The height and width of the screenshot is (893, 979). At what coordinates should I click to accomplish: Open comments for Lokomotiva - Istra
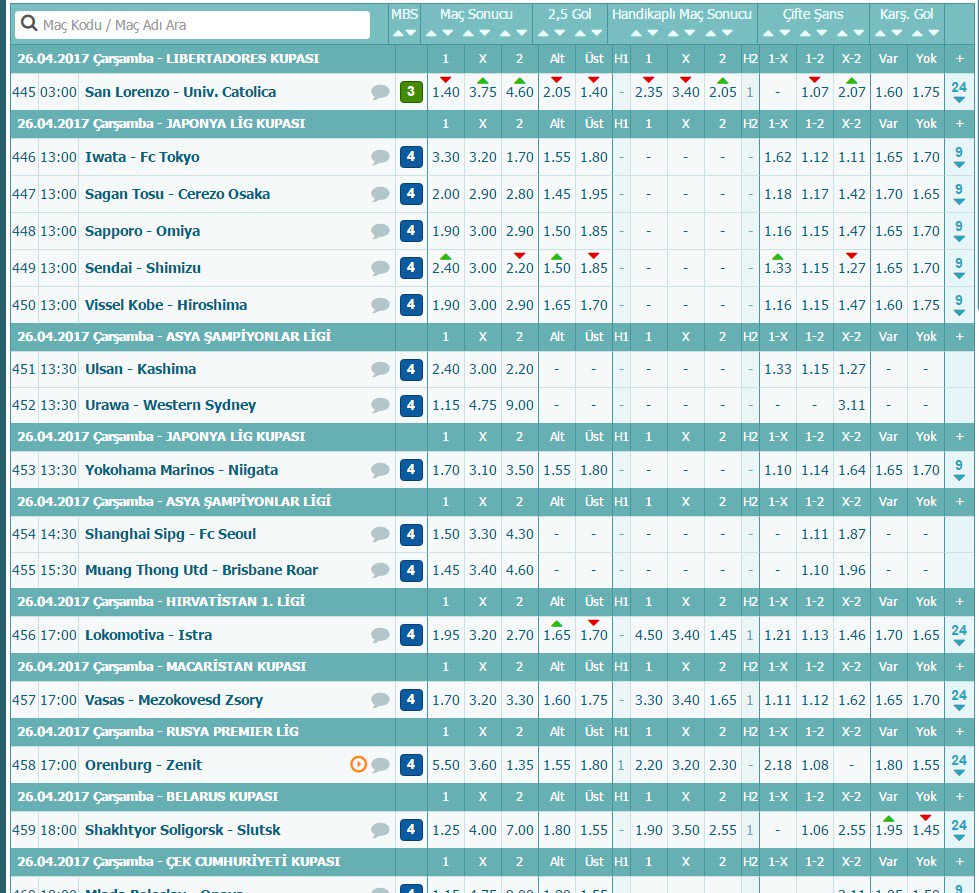380,635
